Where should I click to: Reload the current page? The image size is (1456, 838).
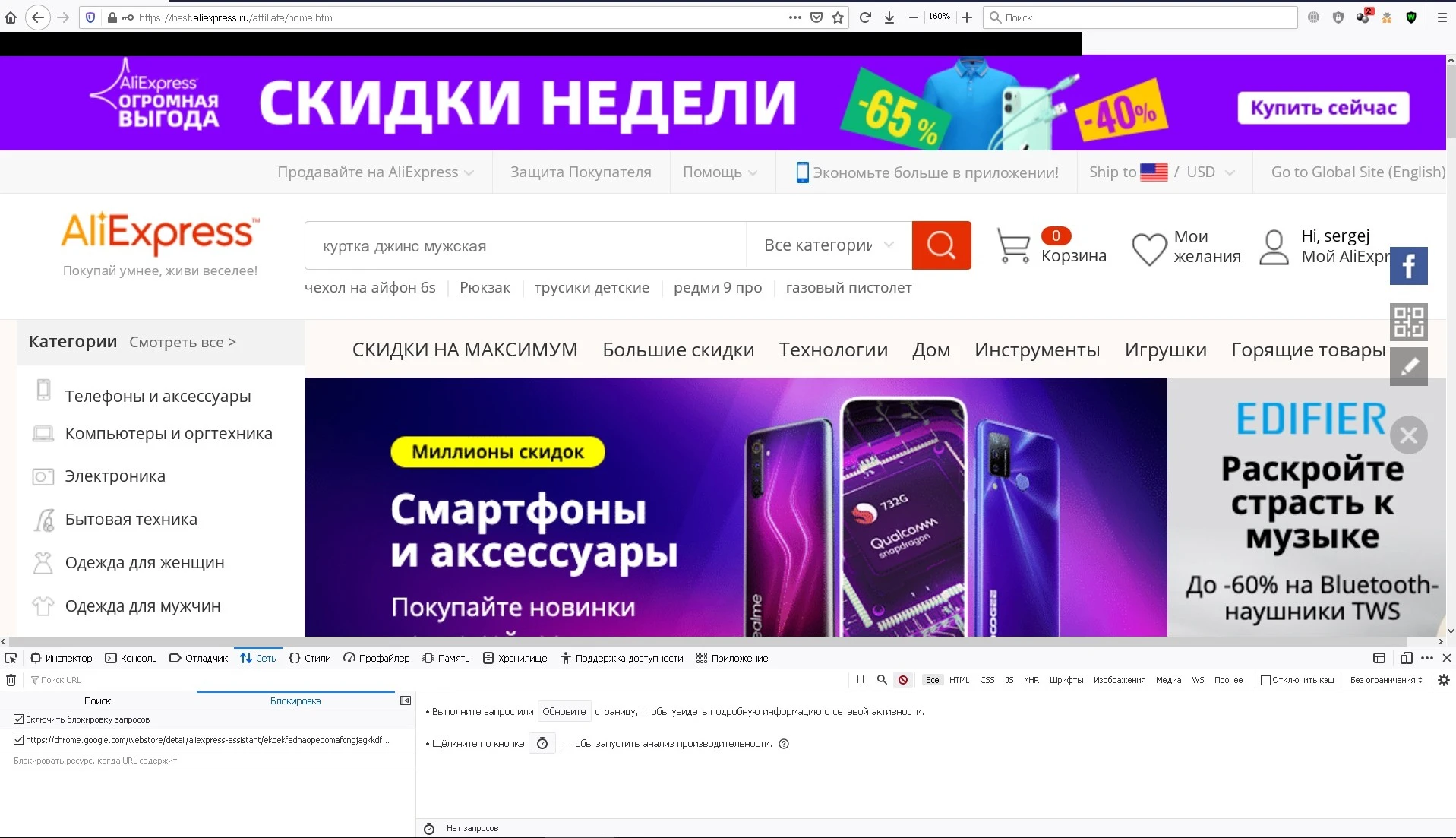865,17
